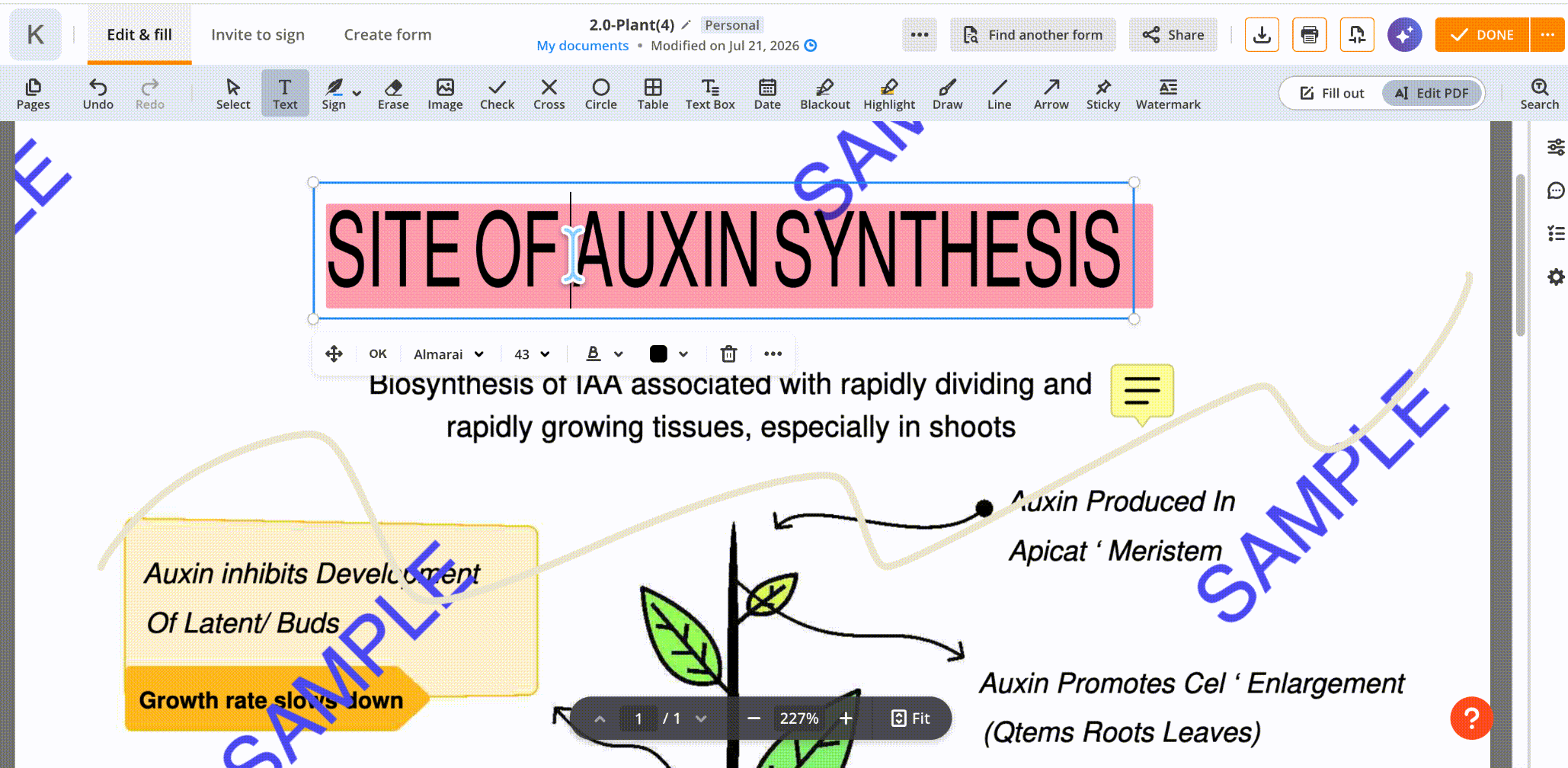Screen dimensions: 1568x768
Task: Go to the Create form tab
Action: pos(388,35)
